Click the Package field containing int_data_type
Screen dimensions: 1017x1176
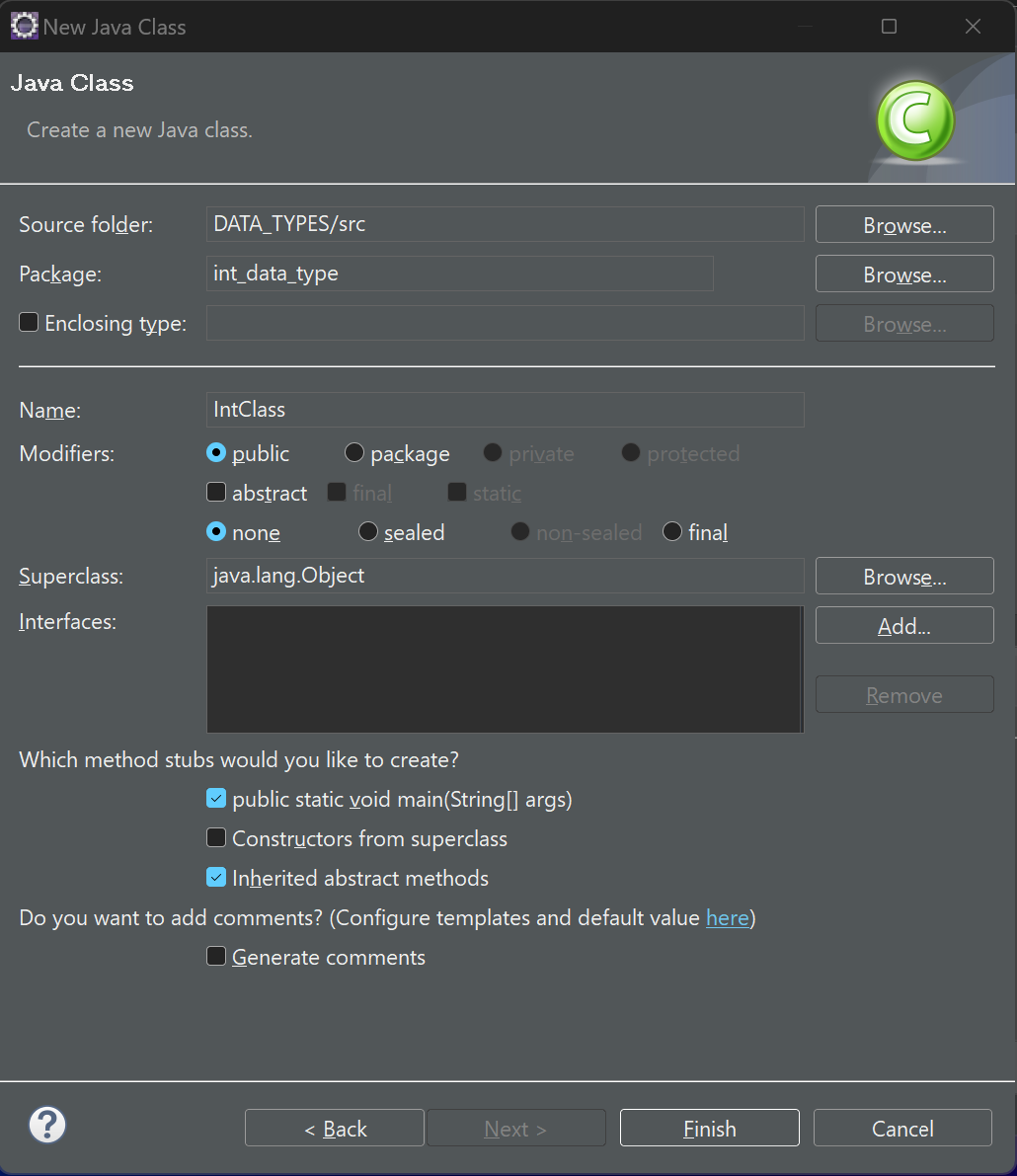(460, 274)
